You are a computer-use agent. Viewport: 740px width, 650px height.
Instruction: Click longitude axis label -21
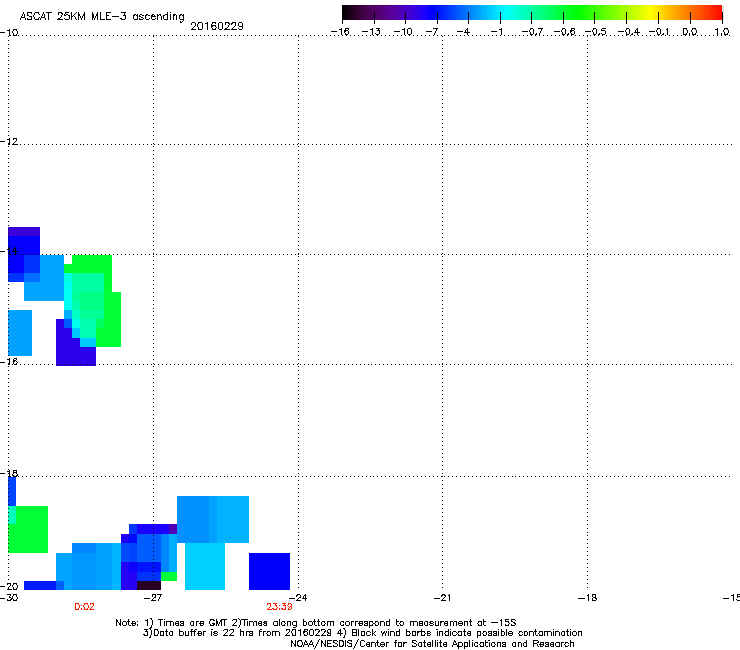[443, 598]
